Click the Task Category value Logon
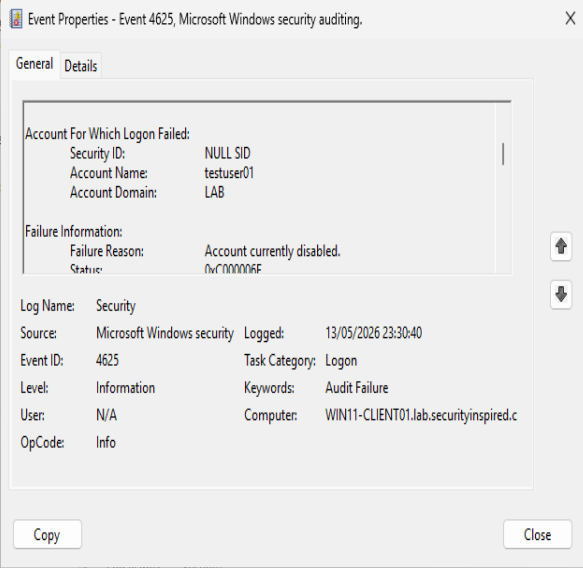583x568 pixels. [341, 361]
